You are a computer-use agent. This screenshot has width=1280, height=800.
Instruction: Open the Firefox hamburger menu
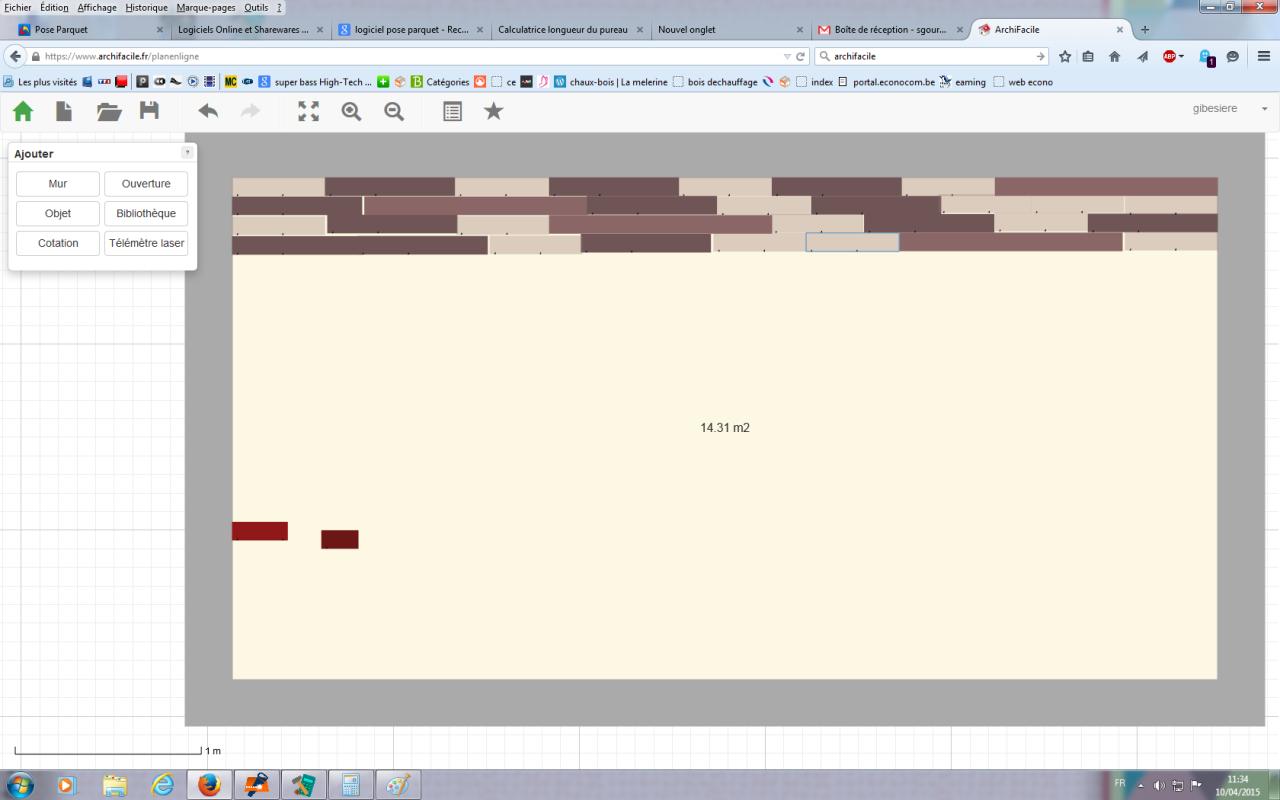point(1264,57)
